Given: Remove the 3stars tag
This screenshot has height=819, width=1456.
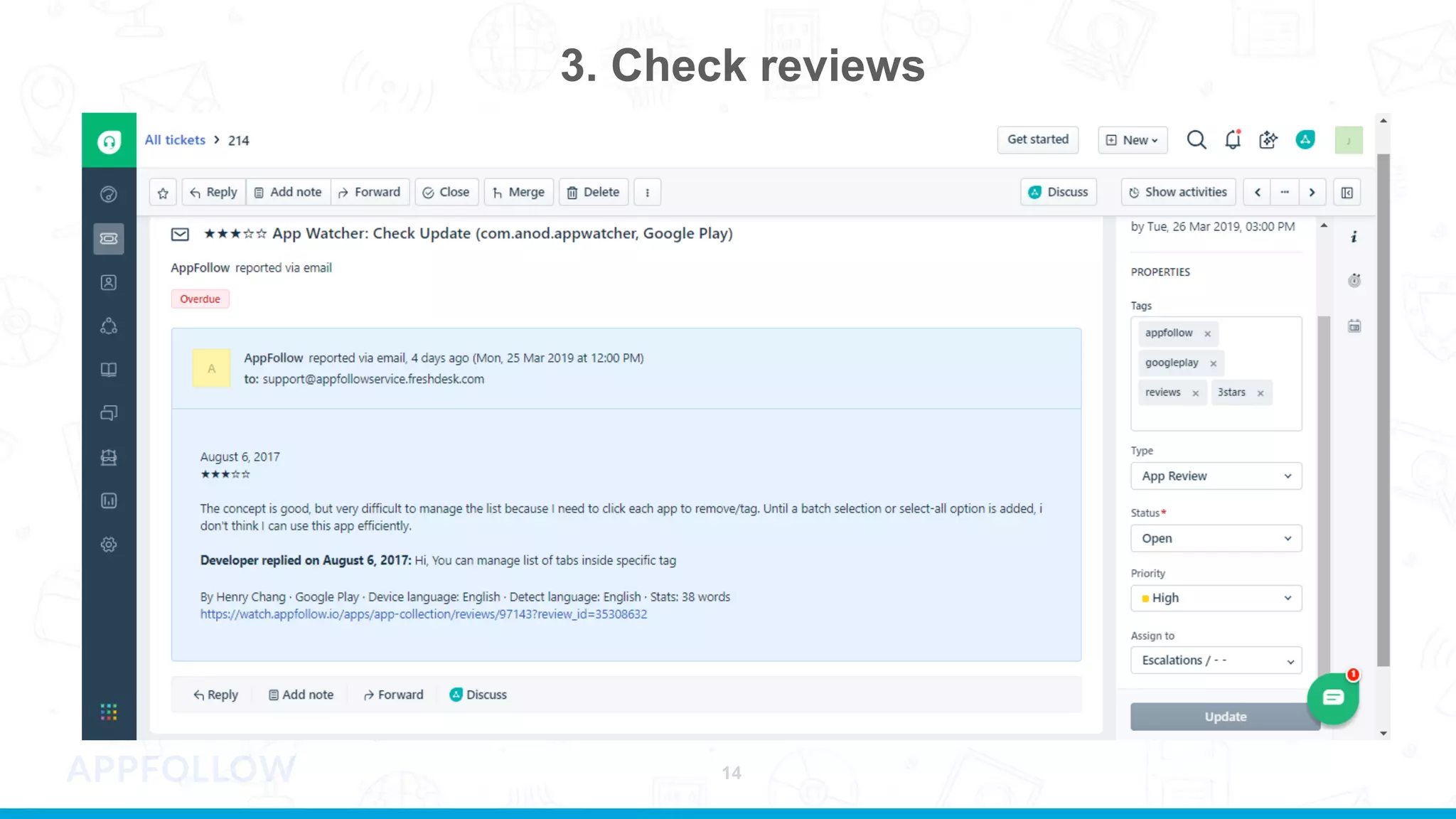Looking at the screenshot, I should (x=1260, y=393).
